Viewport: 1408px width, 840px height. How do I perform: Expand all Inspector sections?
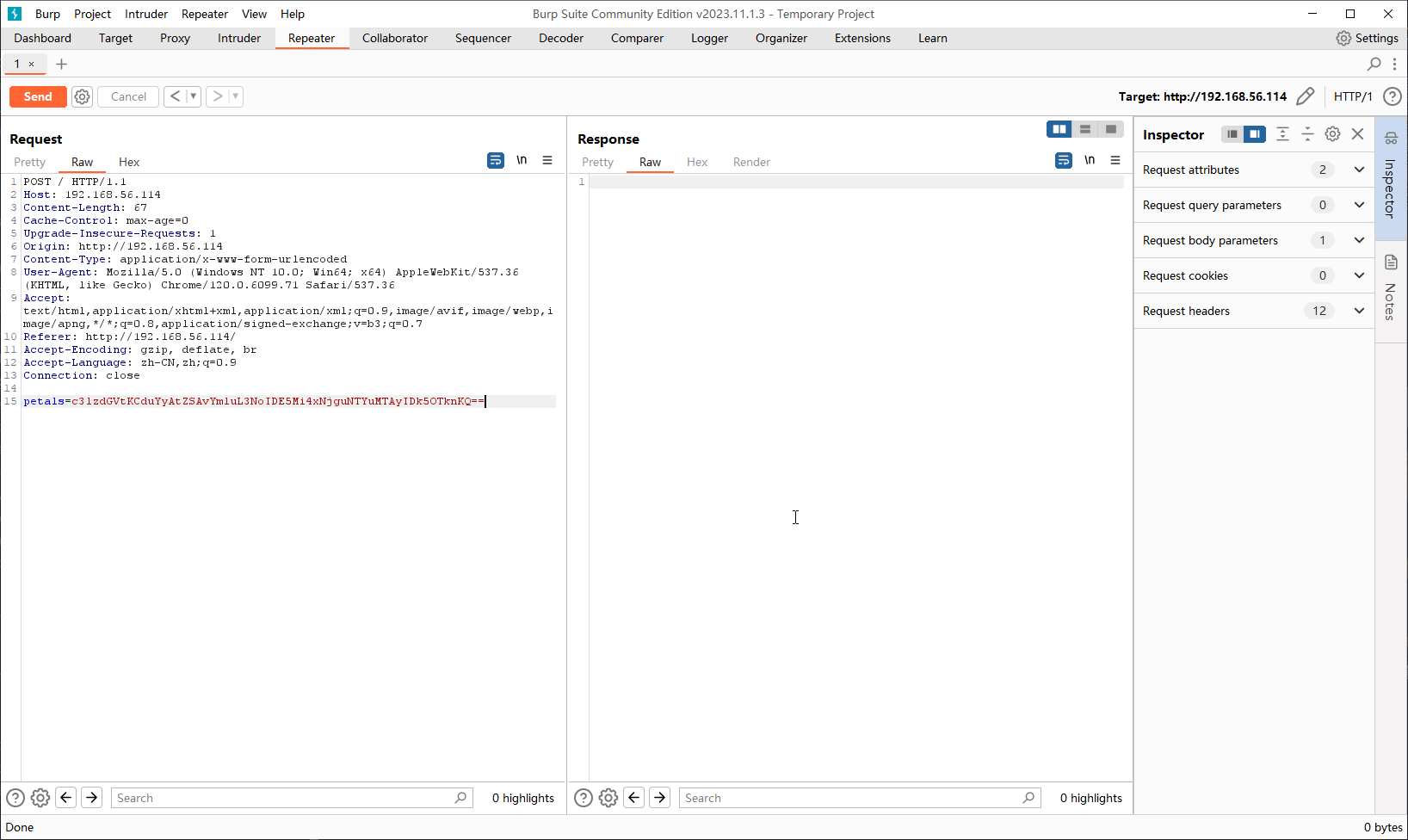tap(1282, 134)
